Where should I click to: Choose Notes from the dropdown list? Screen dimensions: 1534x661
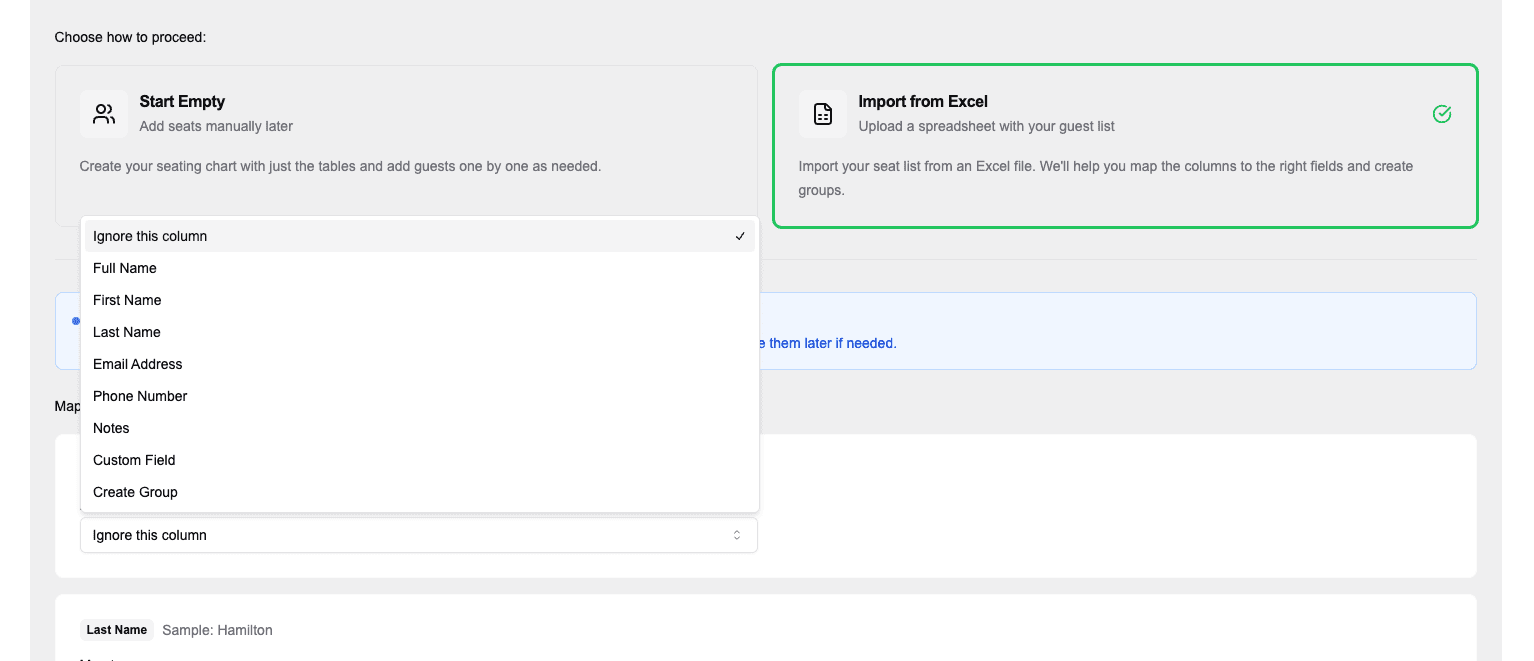point(111,428)
